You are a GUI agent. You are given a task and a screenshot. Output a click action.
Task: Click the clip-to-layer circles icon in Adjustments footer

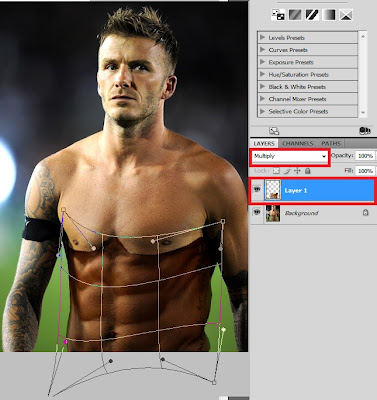(365, 131)
